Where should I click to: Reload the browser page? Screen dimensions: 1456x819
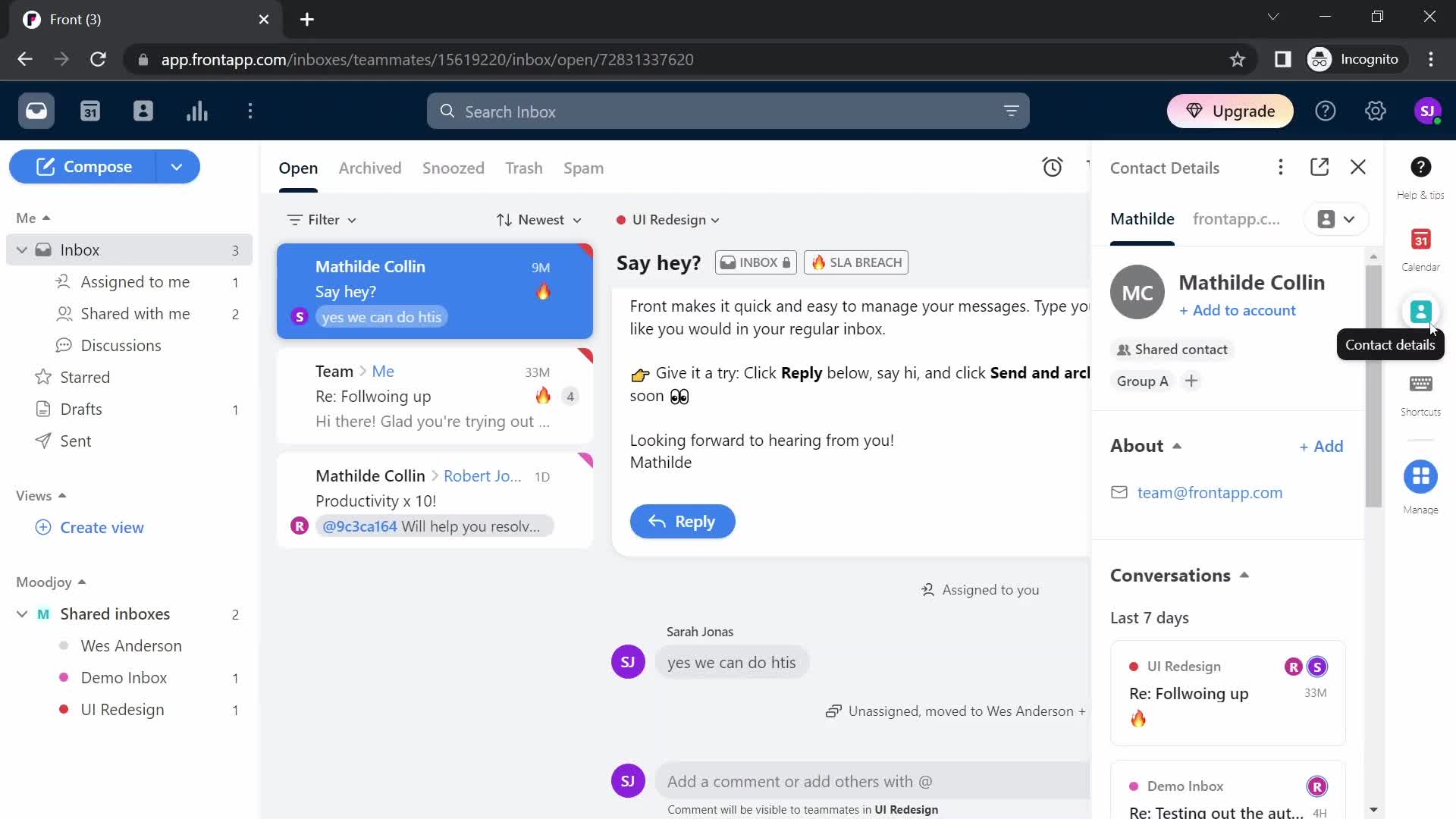pos(98,59)
